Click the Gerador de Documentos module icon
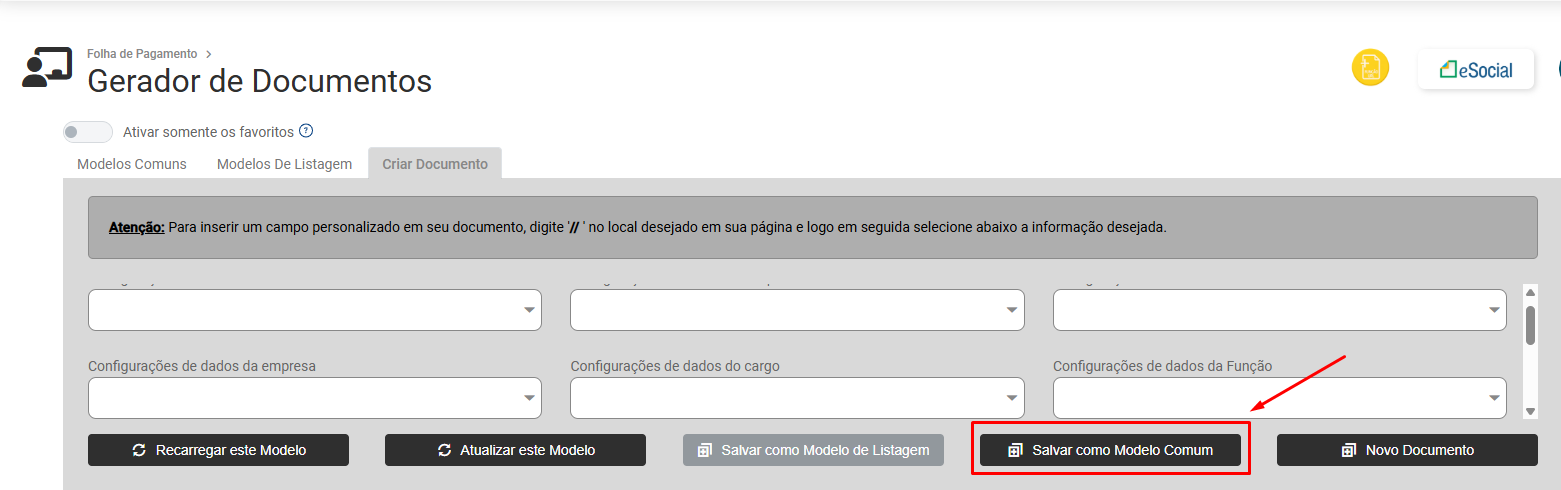 tap(47, 67)
